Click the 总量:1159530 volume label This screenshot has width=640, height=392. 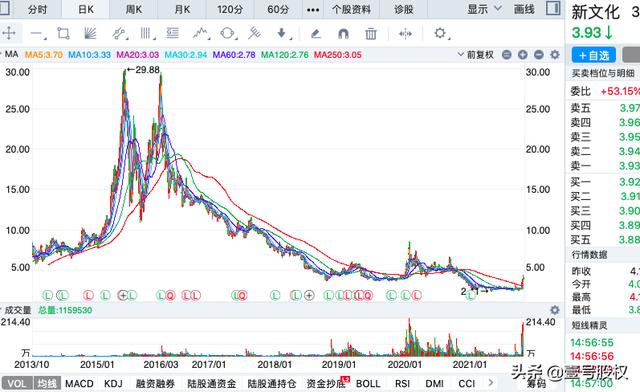coord(65,310)
